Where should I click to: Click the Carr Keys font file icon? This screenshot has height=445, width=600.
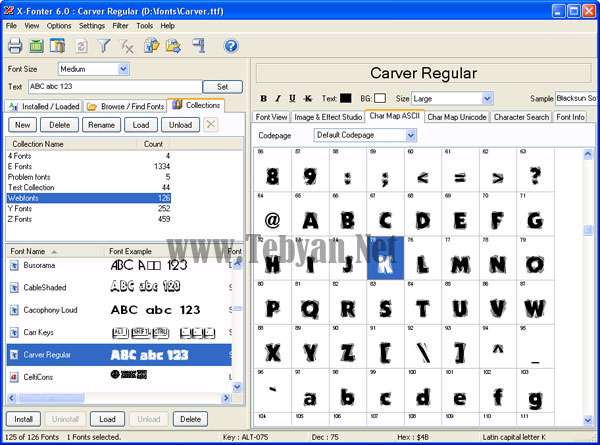coord(14,332)
